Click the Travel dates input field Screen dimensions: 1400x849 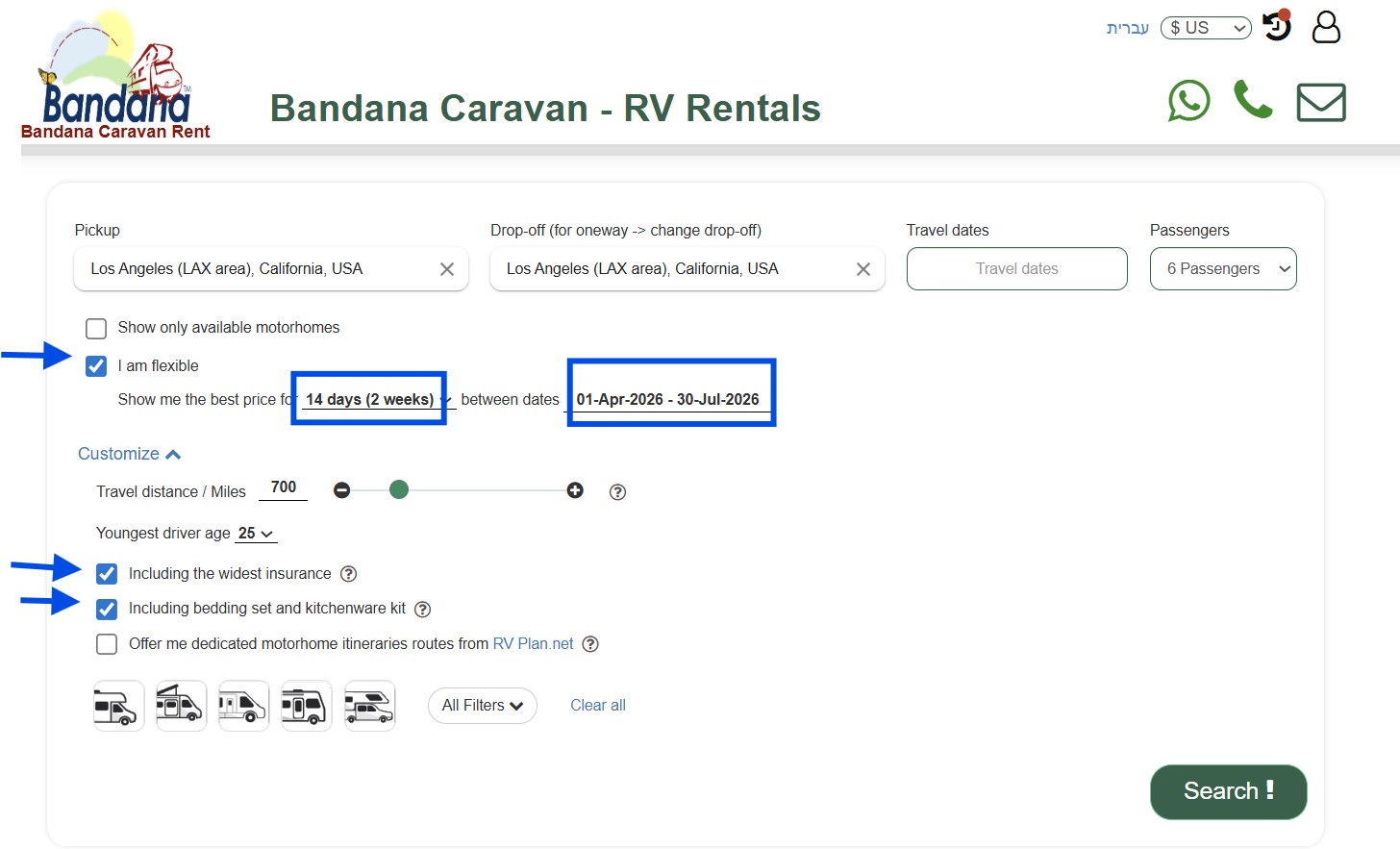pyautogui.click(x=1016, y=269)
